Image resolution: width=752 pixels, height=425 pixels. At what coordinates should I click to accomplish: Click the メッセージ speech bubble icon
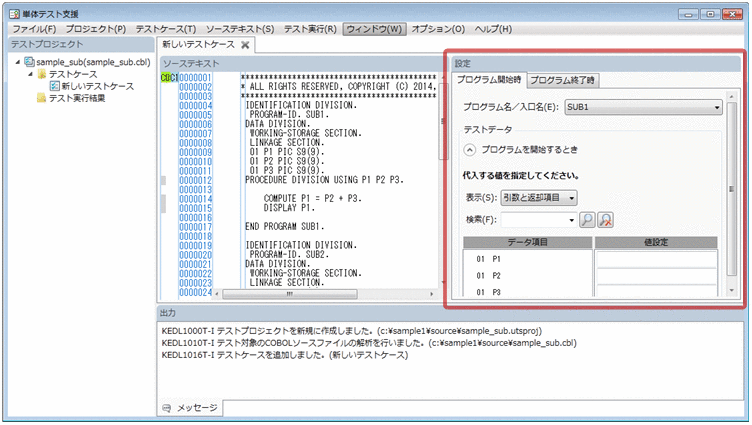[x=166, y=408]
